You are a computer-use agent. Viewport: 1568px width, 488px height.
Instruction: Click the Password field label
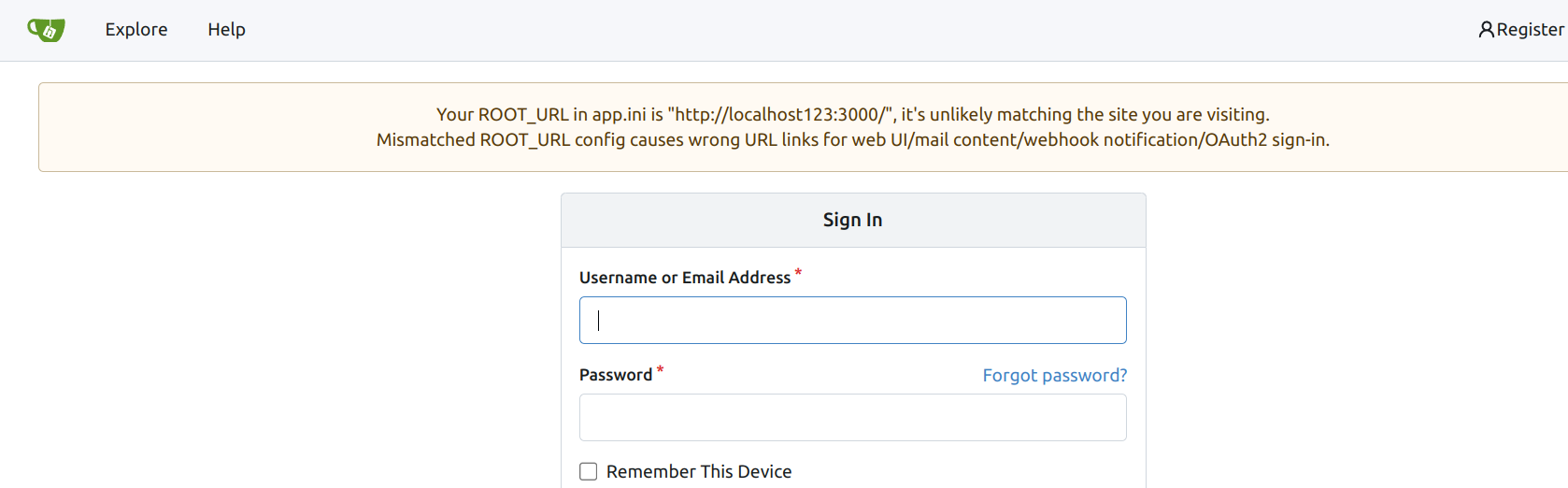click(616, 375)
